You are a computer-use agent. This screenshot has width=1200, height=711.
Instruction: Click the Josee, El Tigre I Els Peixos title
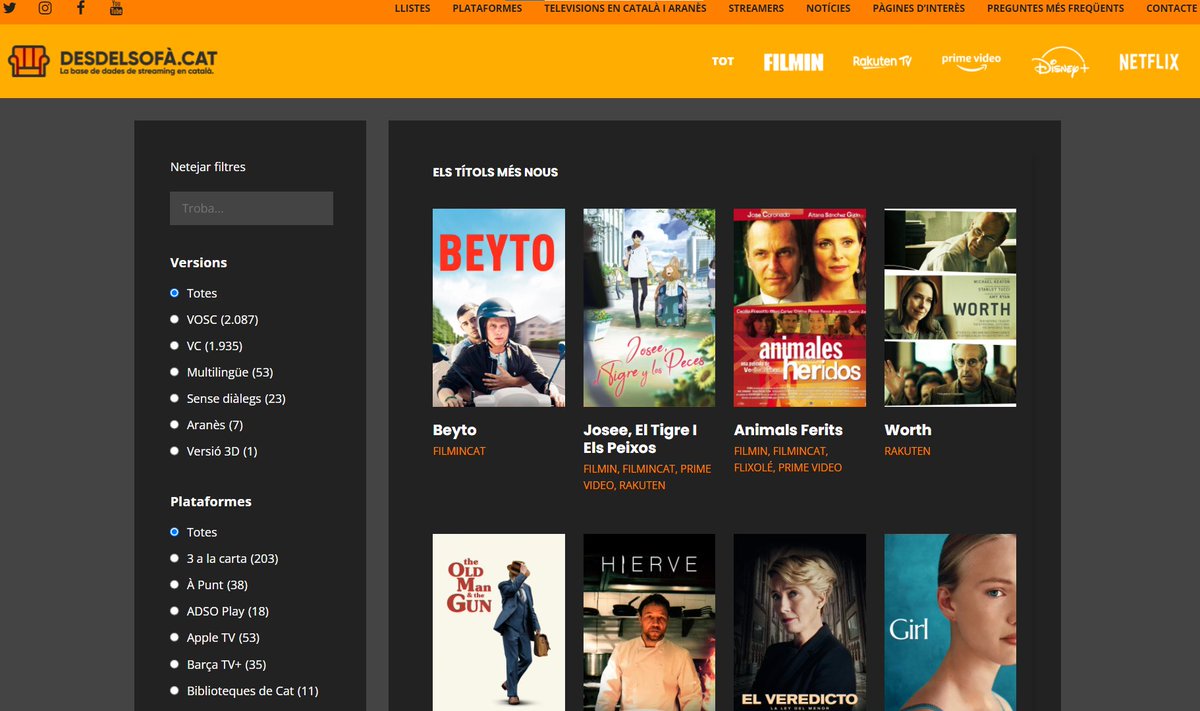pos(640,439)
